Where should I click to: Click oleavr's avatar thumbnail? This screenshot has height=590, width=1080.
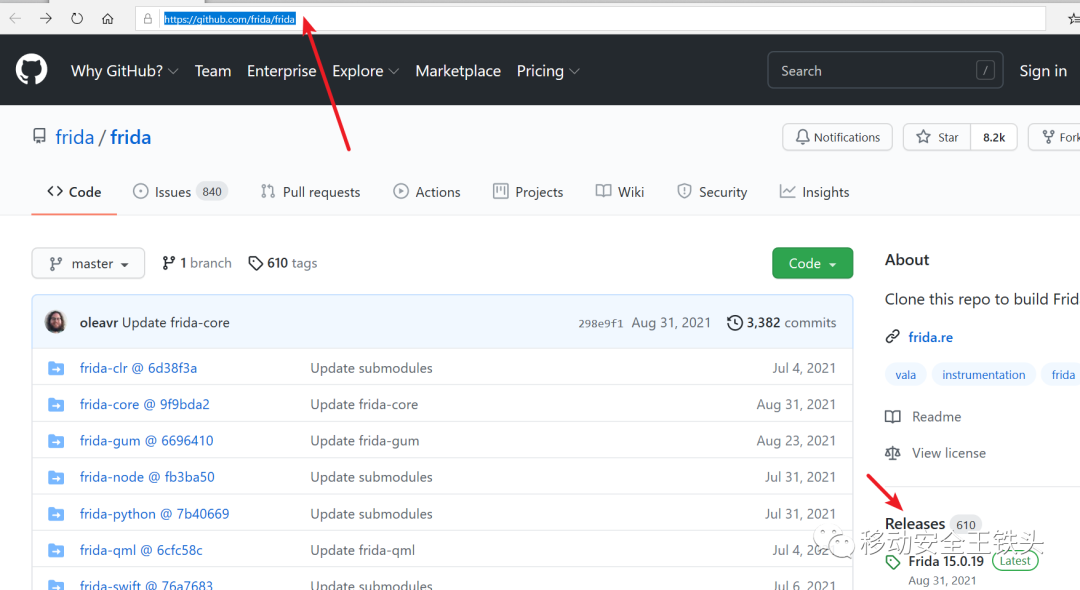[56, 322]
